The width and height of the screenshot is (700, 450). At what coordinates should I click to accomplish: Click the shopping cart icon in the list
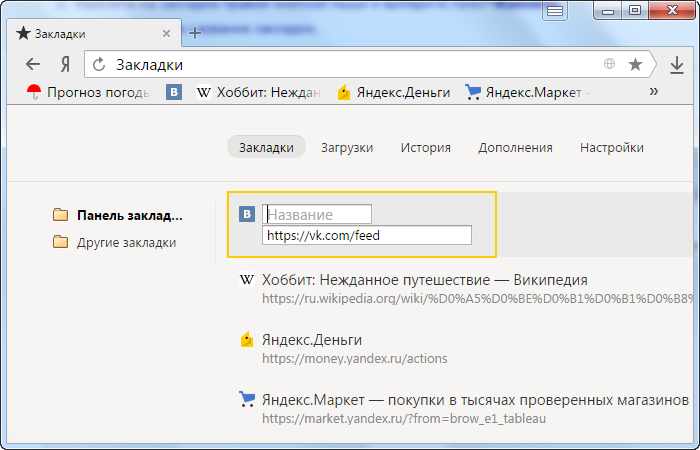pos(247,399)
